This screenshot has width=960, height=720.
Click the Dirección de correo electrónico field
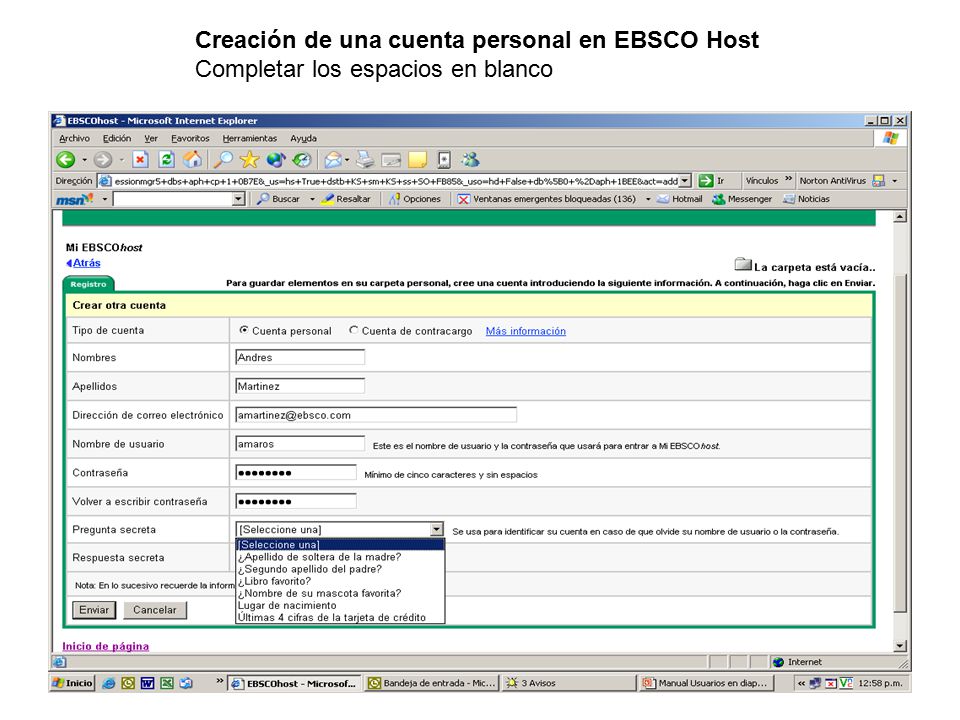[x=376, y=415]
